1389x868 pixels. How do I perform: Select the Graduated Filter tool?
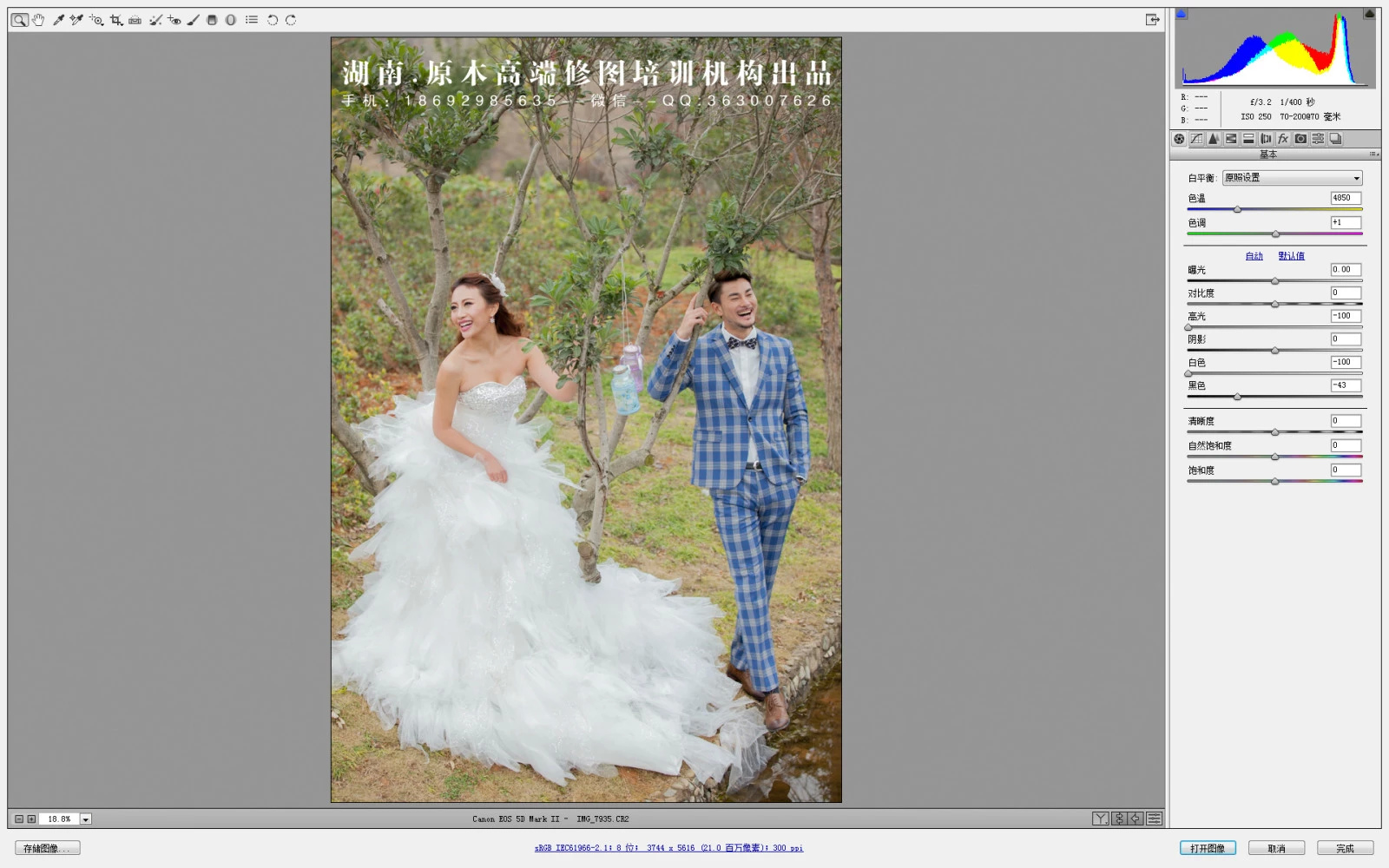click(212, 20)
